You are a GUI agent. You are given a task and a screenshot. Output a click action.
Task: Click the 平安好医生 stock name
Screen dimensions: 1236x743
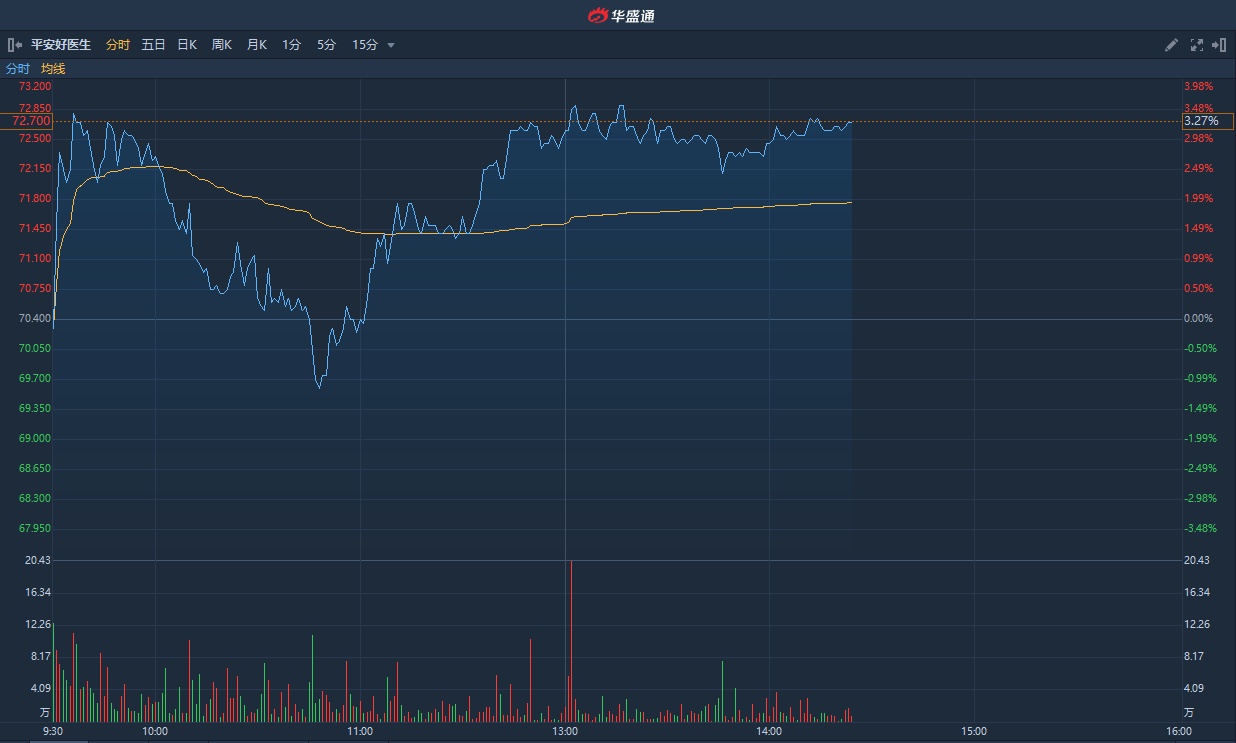(61, 45)
